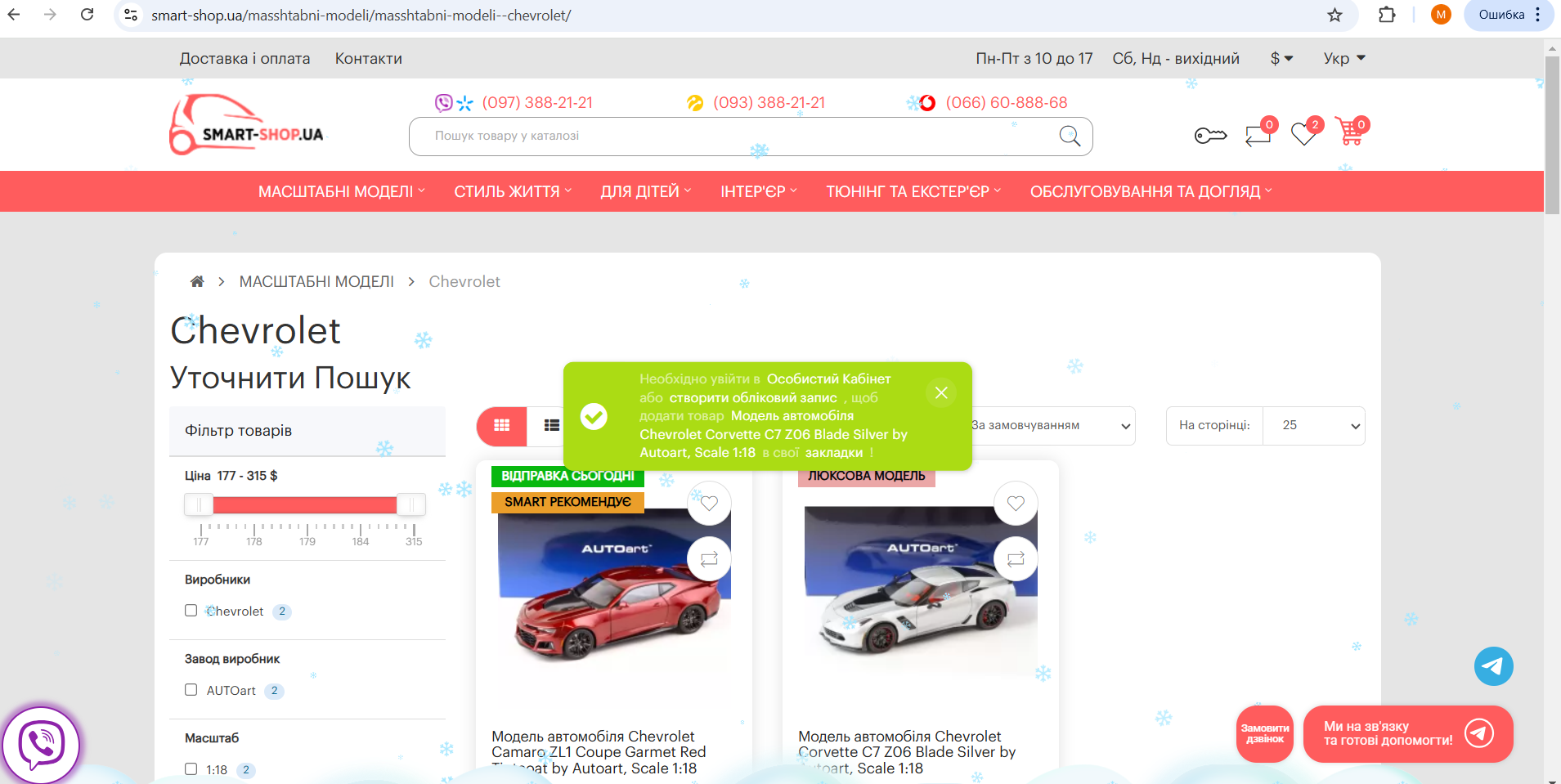Image resolution: width=1561 pixels, height=784 pixels.
Task: Click the page vertical scrollbar
Action: [x=1552, y=135]
